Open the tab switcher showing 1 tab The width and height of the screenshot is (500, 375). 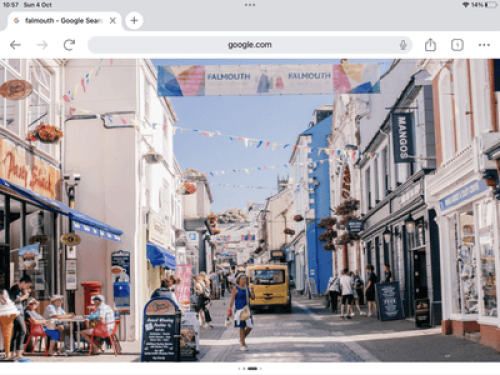click(x=457, y=45)
